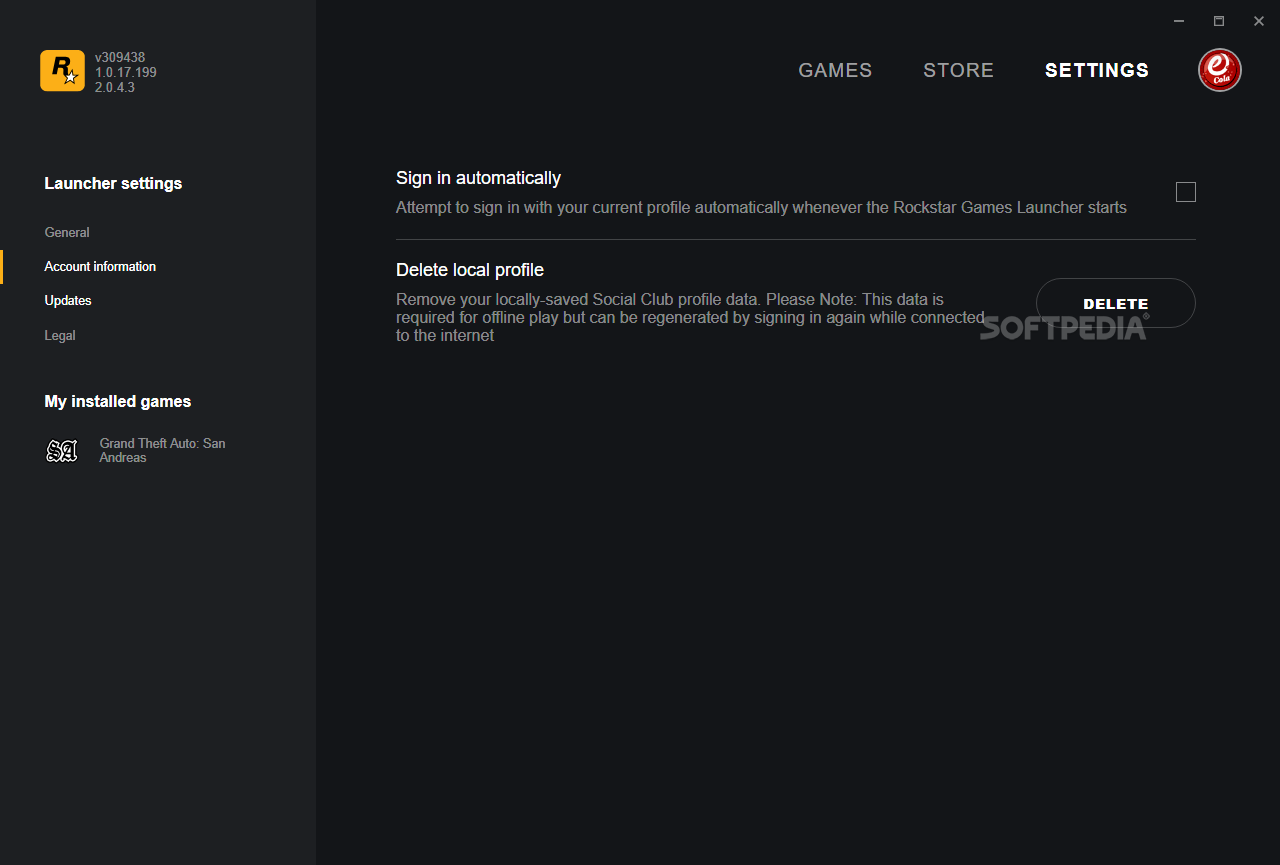Minimize the launcher window
Image resolution: width=1280 pixels, height=865 pixels.
(x=1180, y=21)
